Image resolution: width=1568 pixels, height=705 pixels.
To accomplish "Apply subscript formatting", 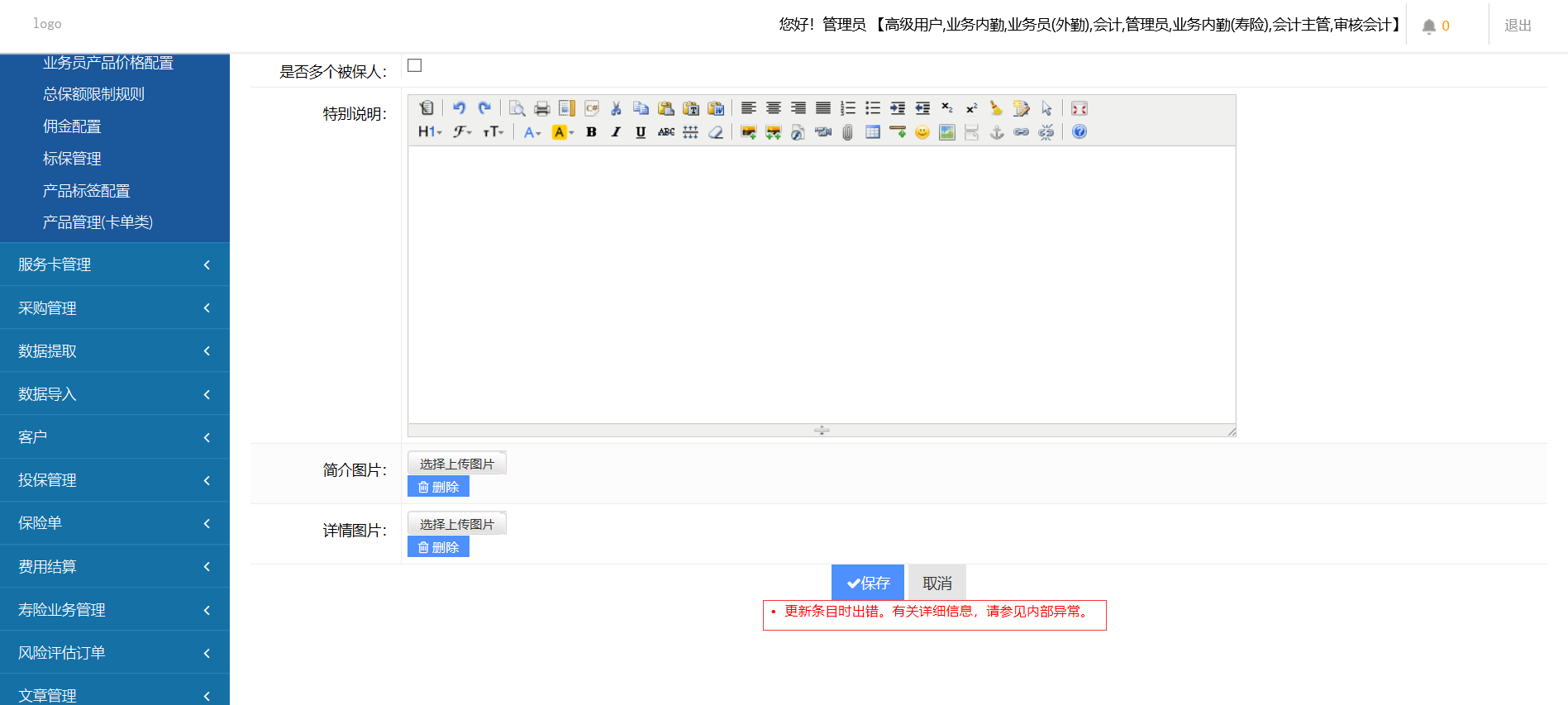I will click(x=947, y=108).
